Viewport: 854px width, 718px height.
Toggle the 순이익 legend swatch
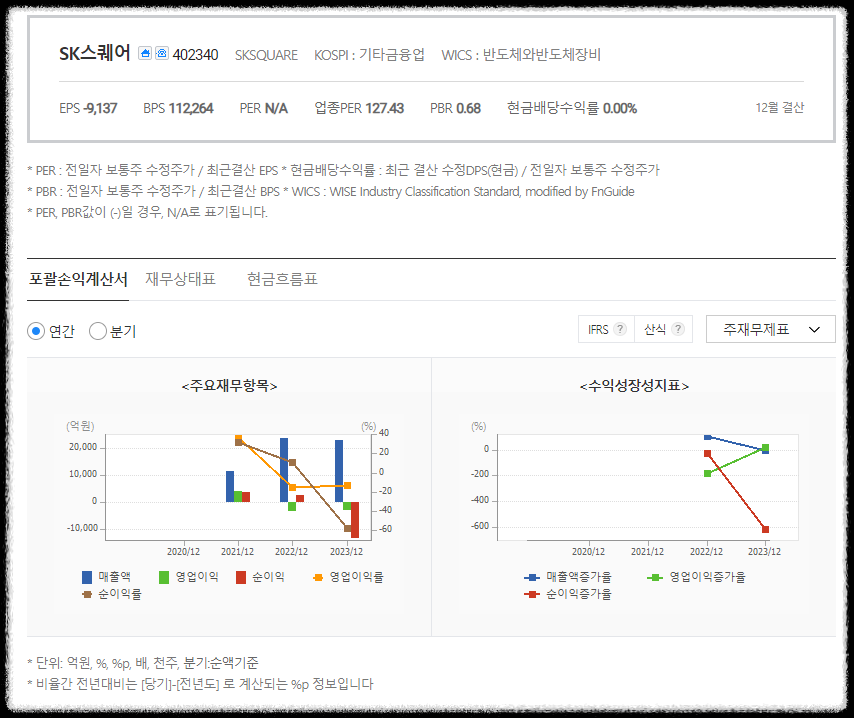coord(241,577)
